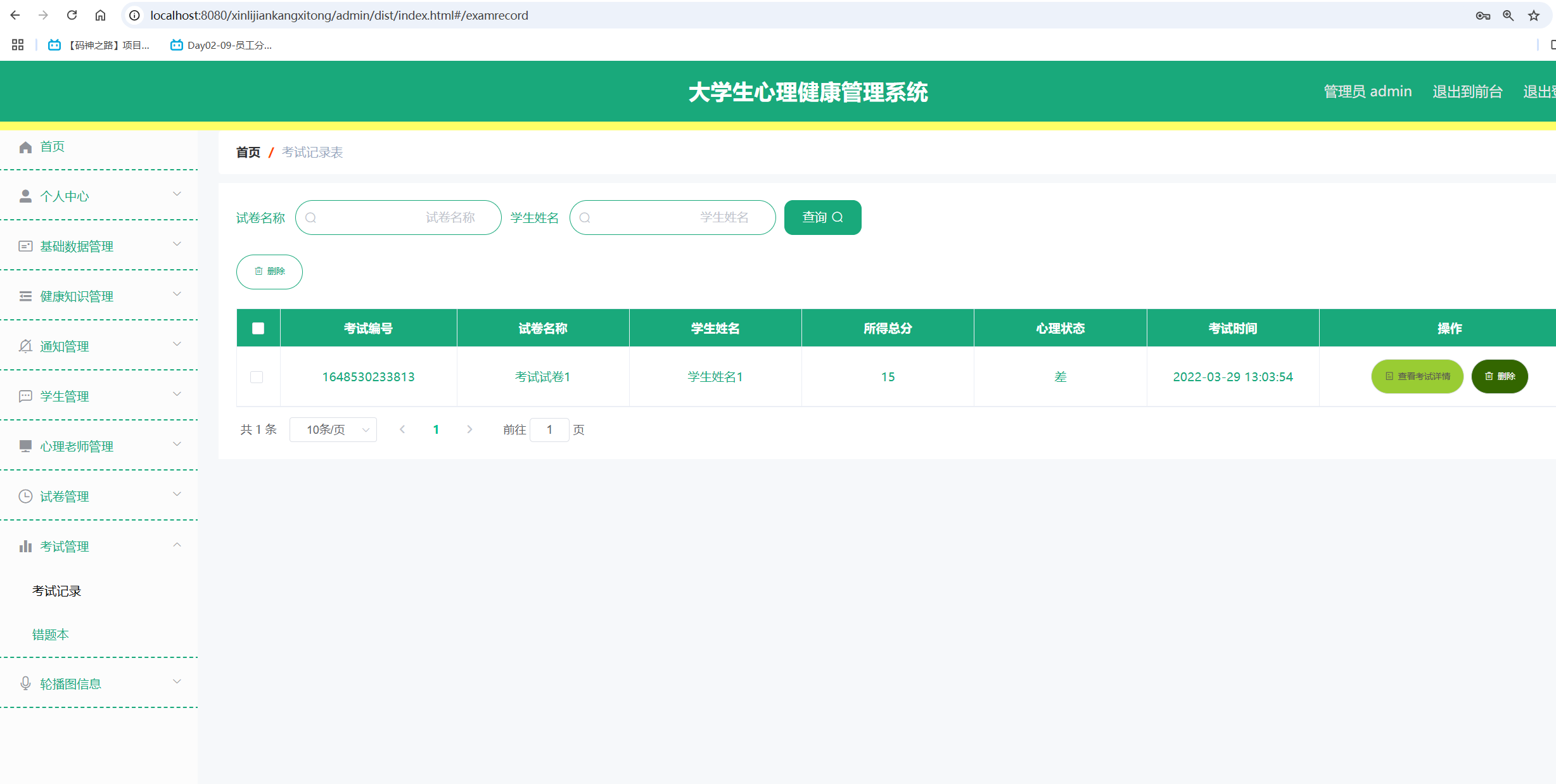This screenshot has width=1556, height=784.
Task: Focus the 试卷名称 search input field
Action: tap(398, 217)
